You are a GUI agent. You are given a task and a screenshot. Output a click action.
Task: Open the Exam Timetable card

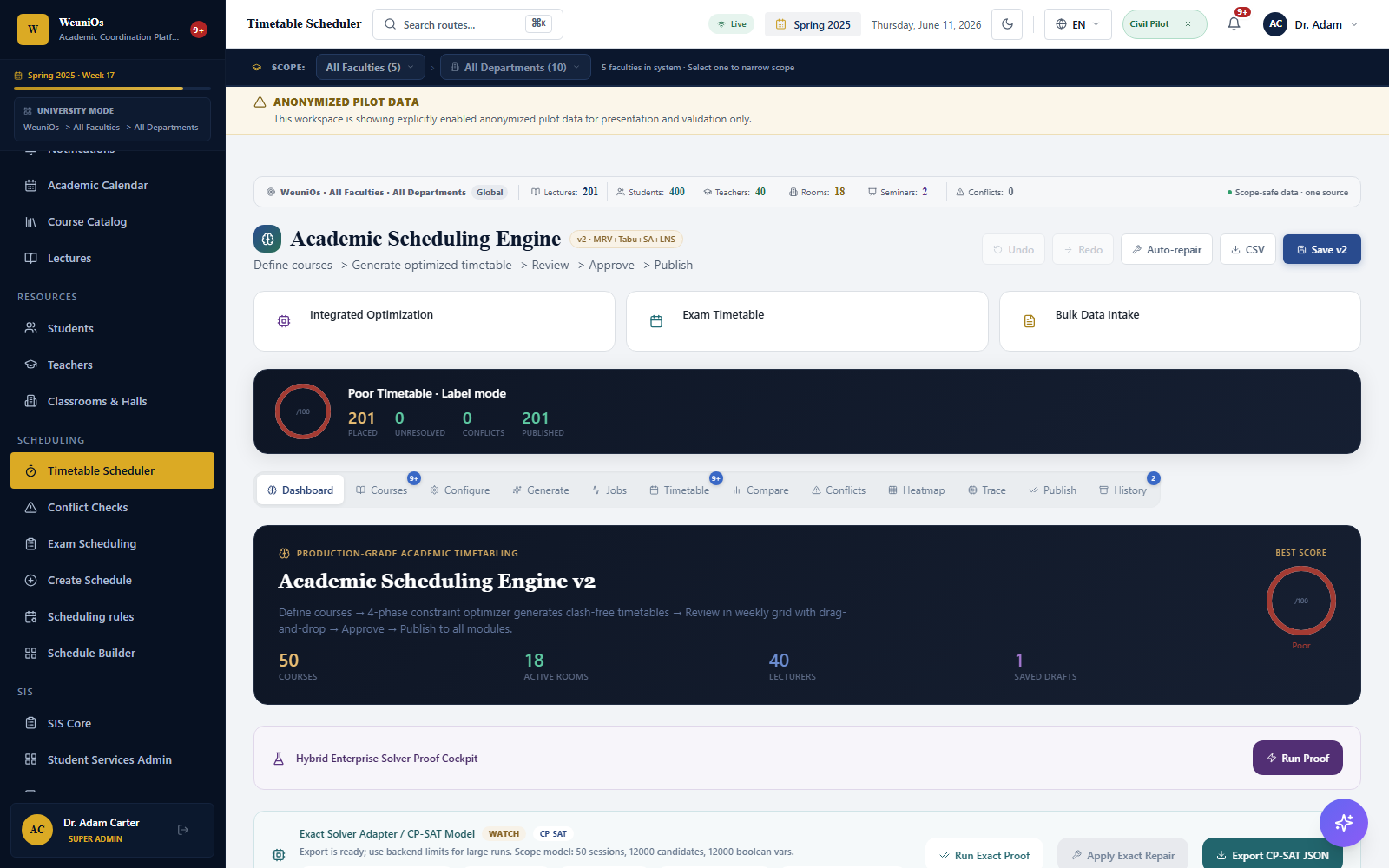(x=807, y=321)
